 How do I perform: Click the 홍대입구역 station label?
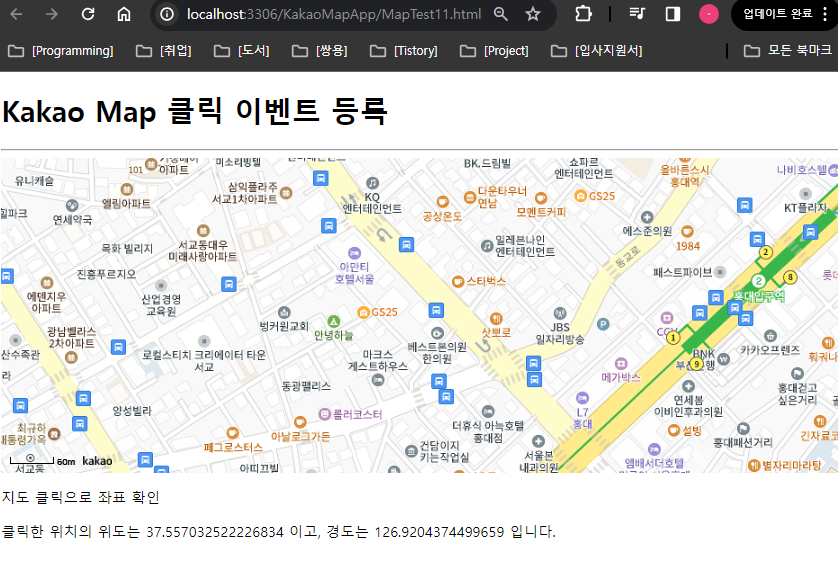pyautogui.click(x=758, y=296)
